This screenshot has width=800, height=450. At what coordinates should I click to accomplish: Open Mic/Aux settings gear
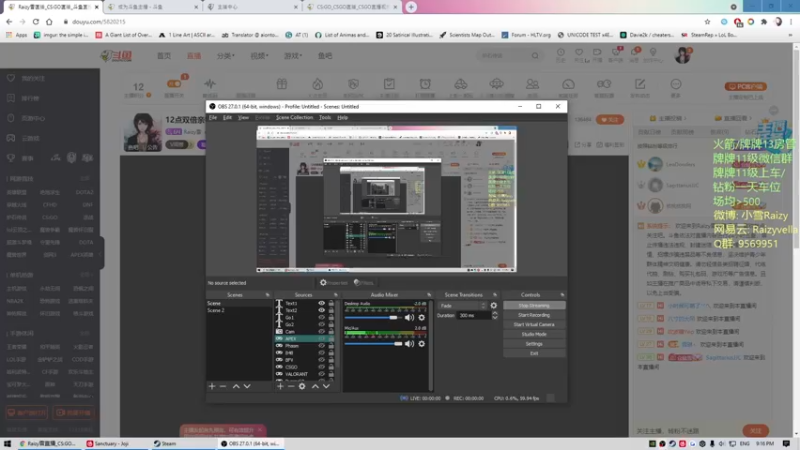421,344
